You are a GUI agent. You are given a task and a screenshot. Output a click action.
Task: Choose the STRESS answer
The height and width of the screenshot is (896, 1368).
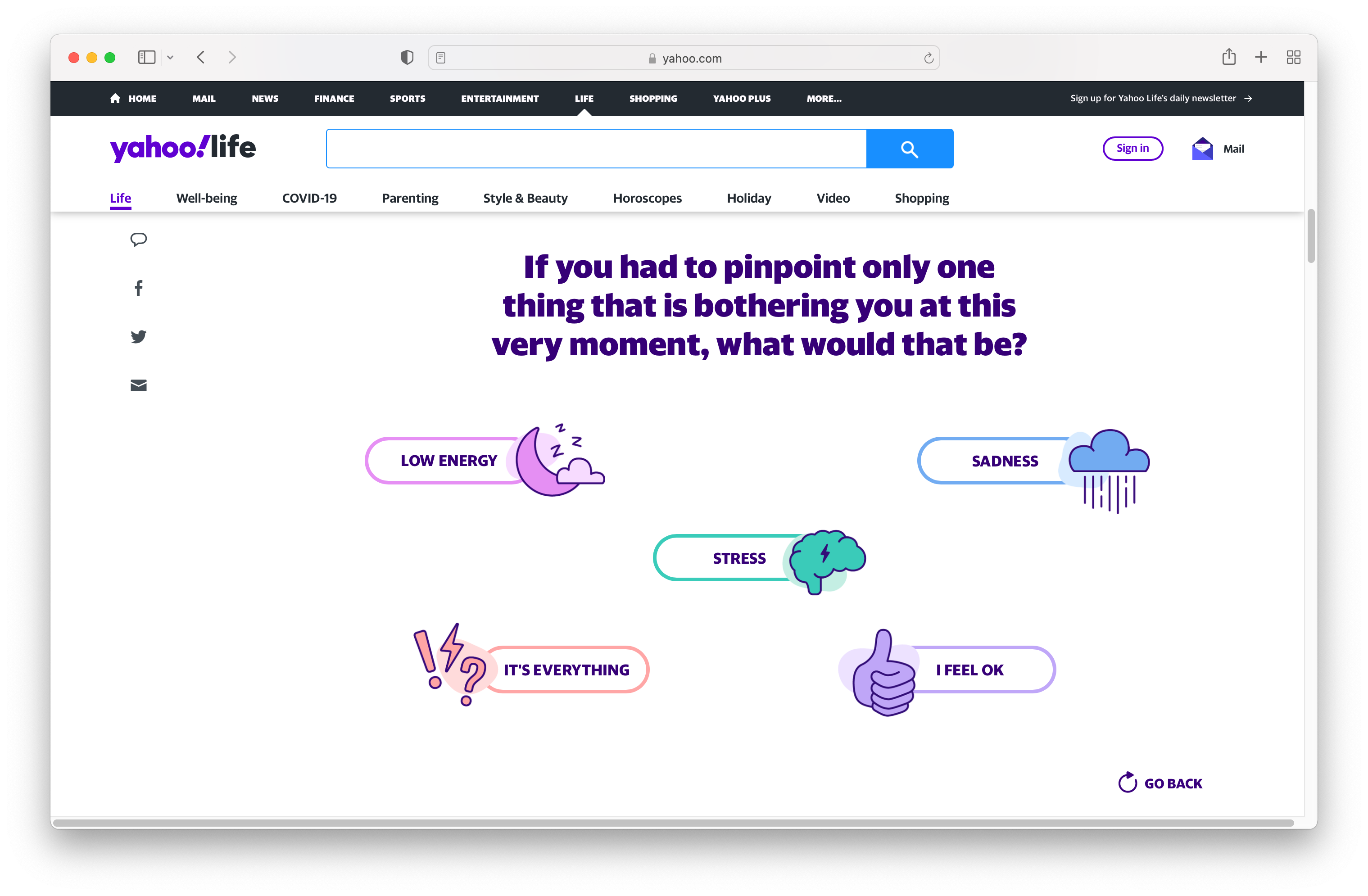tap(738, 558)
